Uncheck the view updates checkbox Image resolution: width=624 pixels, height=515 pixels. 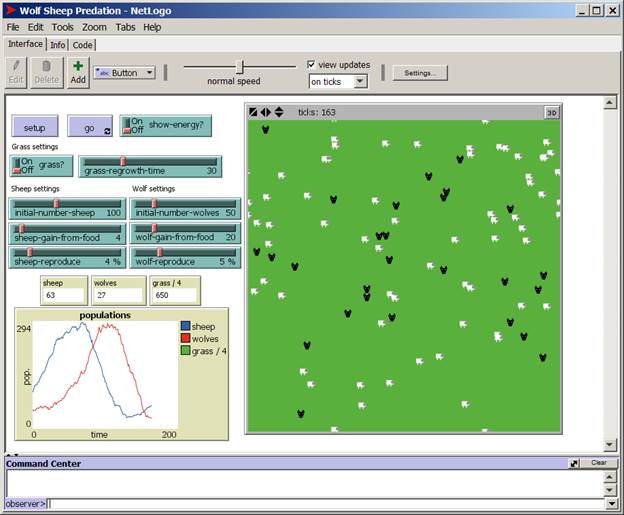tap(312, 64)
